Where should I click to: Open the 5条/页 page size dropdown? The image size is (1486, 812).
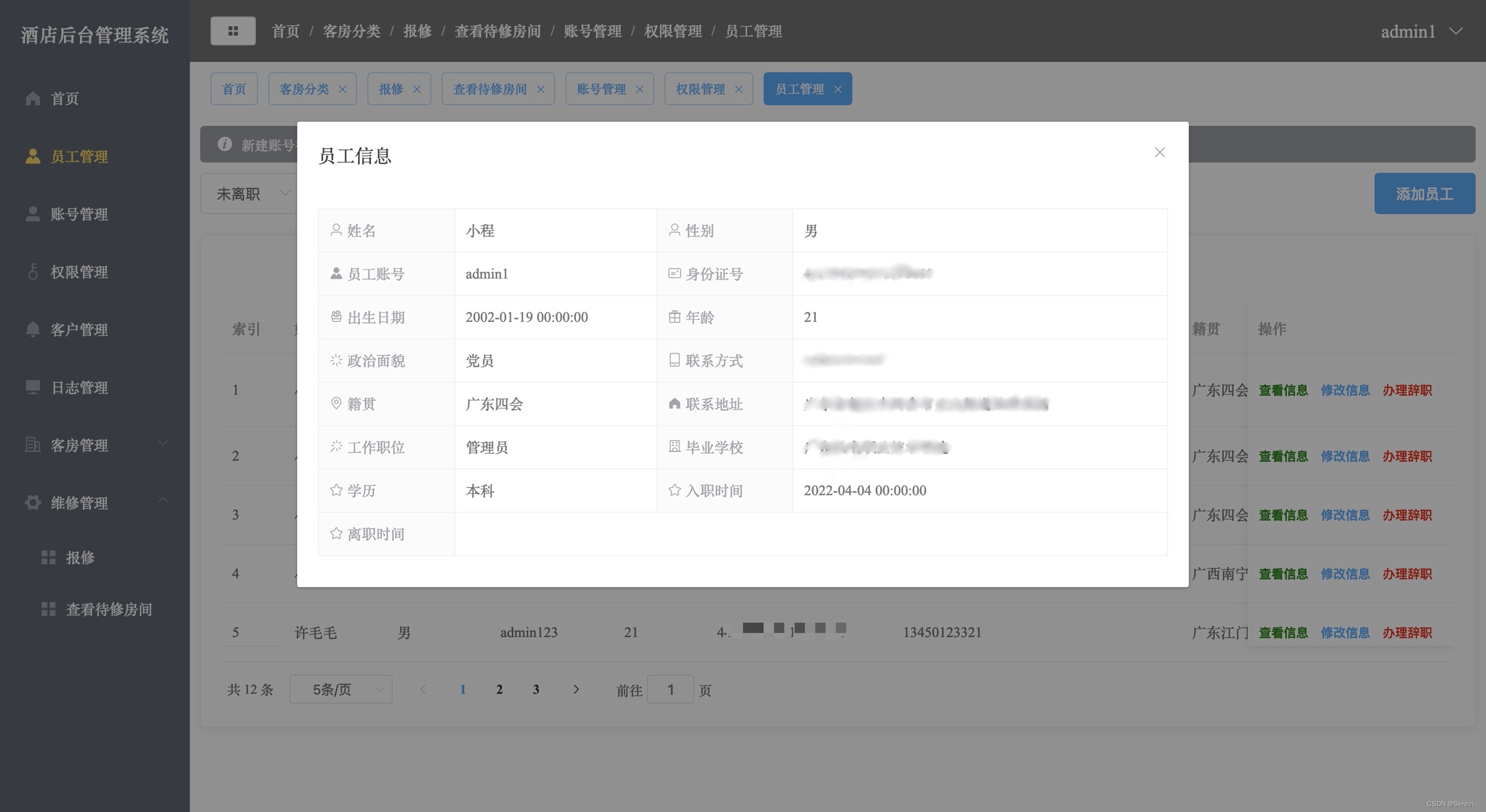pyautogui.click(x=341, y=689)
